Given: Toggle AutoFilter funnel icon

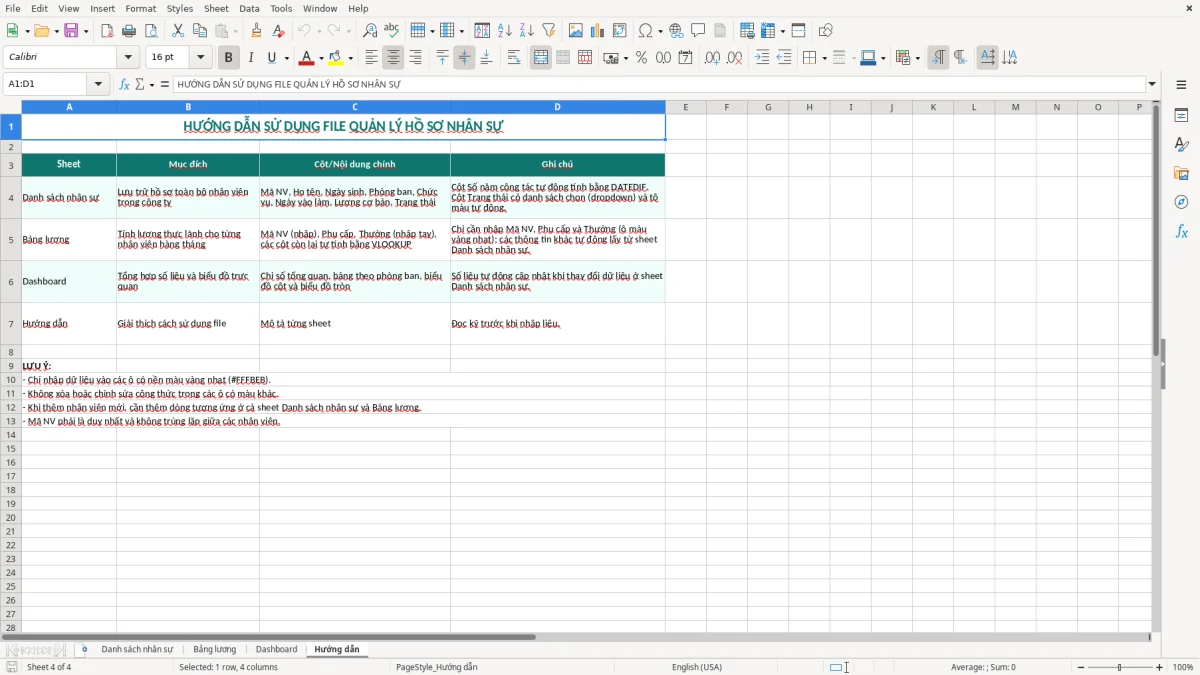Looking at the screenshot, I should (549, 31).
